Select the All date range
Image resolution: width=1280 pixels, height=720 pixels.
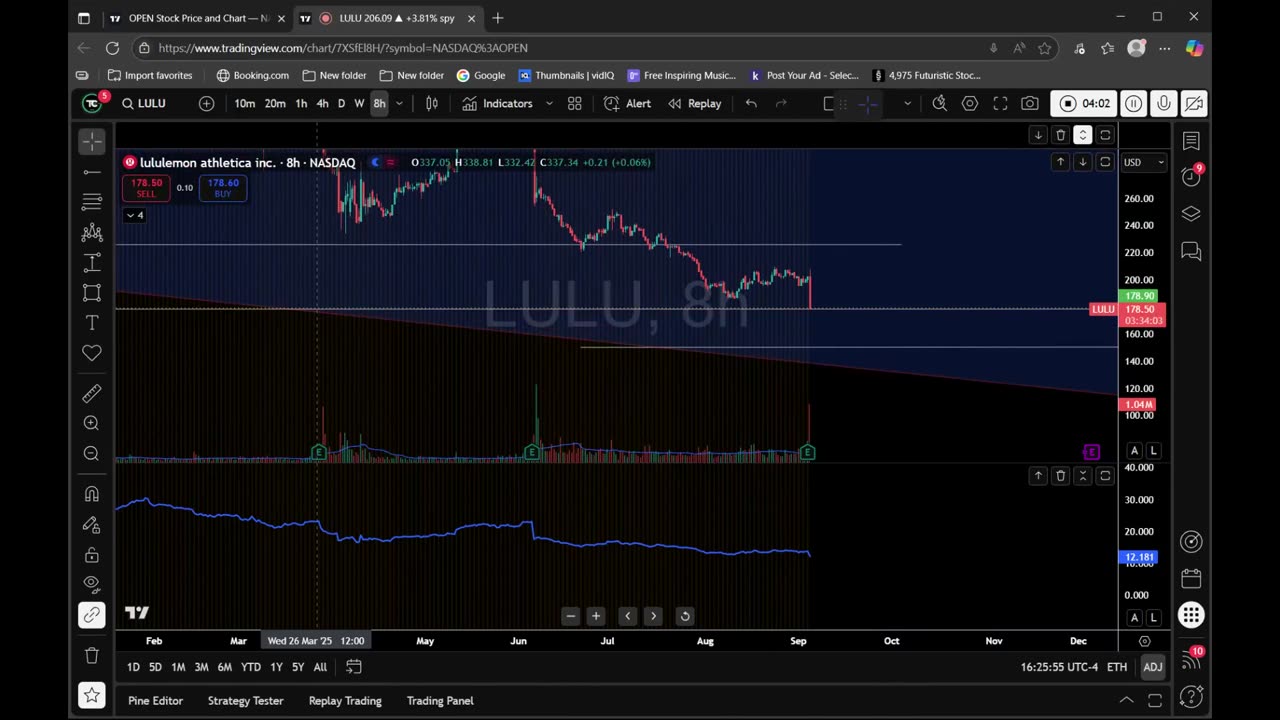tap(320, 667)
